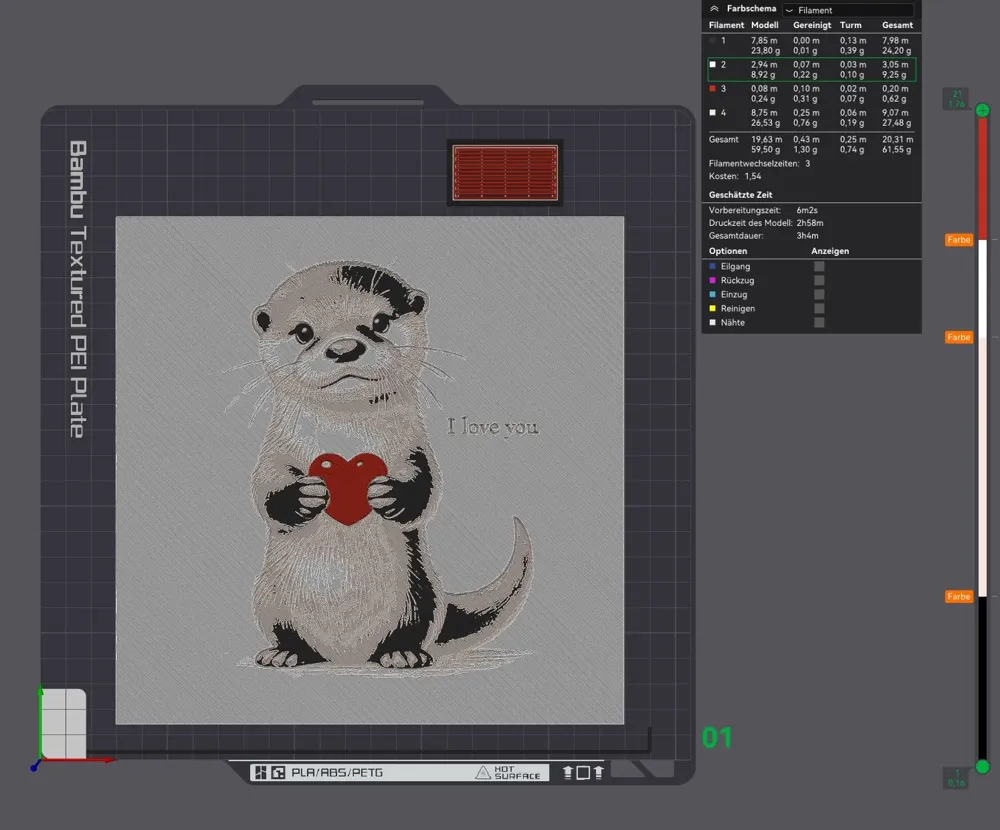Click the overall total length 20,31 m
1000x830 pixels.
tap(897, 140)
